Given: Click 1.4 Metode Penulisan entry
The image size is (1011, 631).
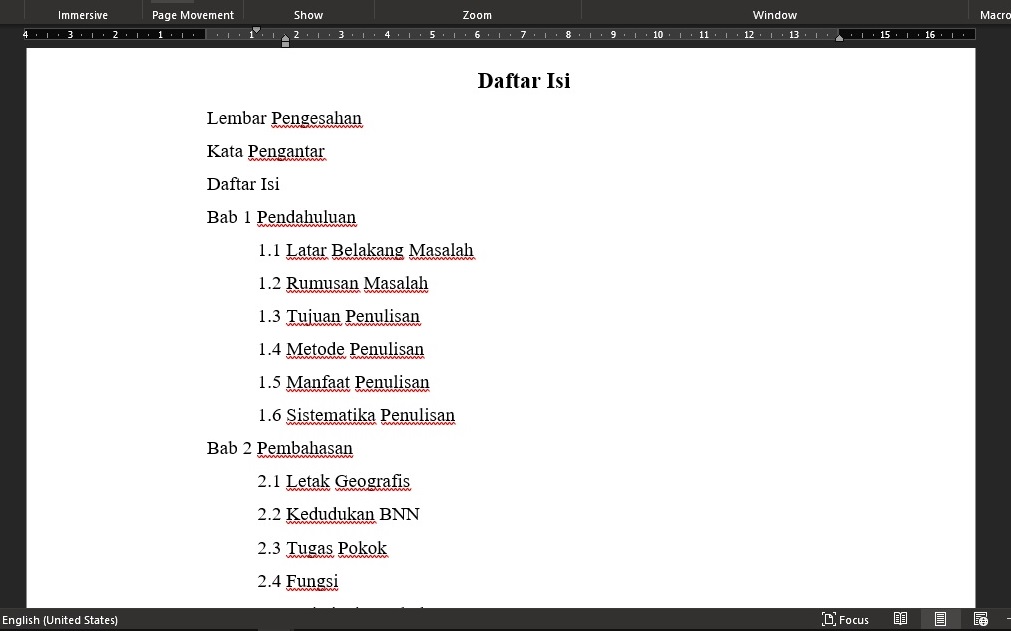Looking at the screenshot, I should [341, 349].
